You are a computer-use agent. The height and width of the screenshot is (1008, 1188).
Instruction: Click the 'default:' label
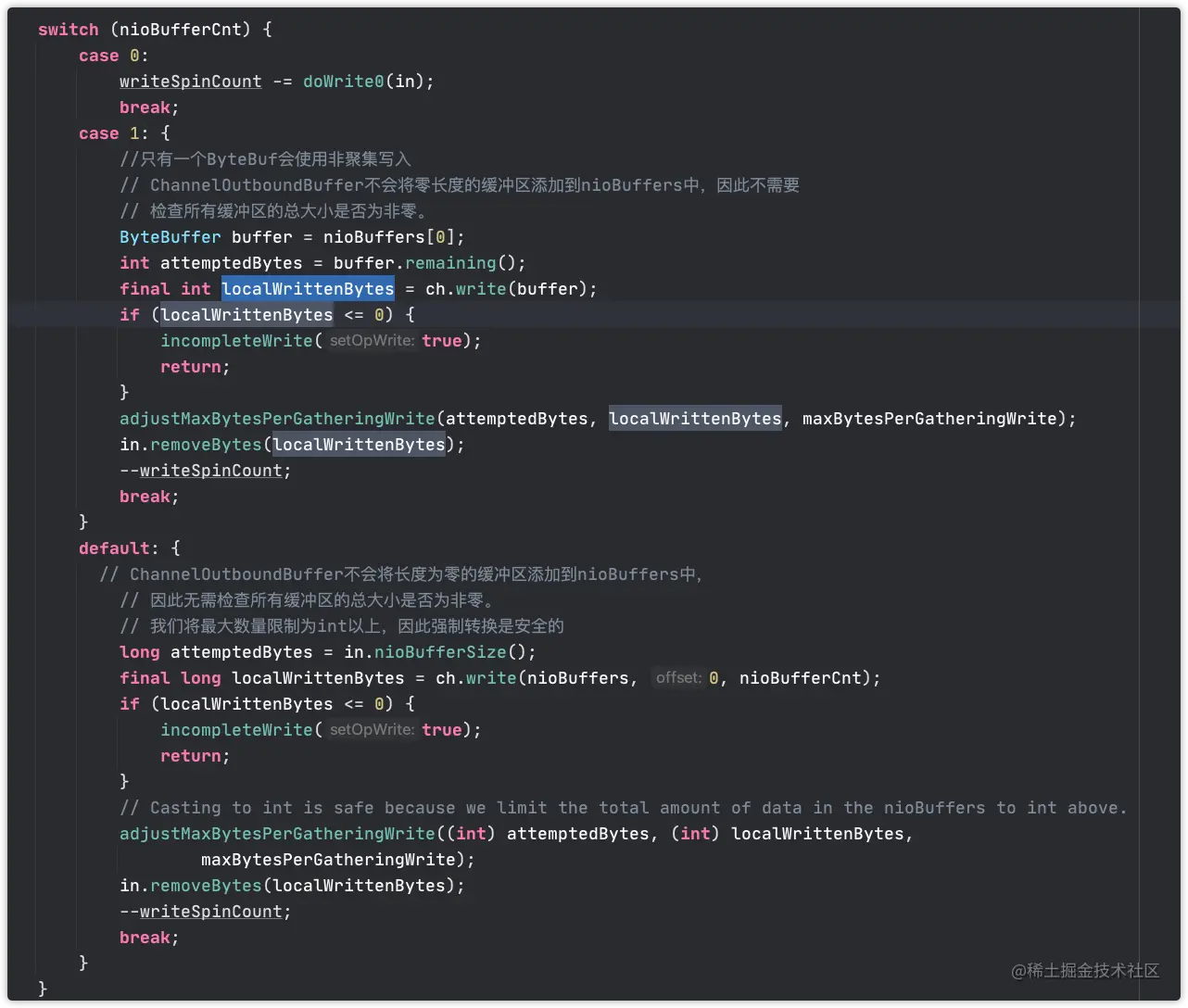(119, 548)
